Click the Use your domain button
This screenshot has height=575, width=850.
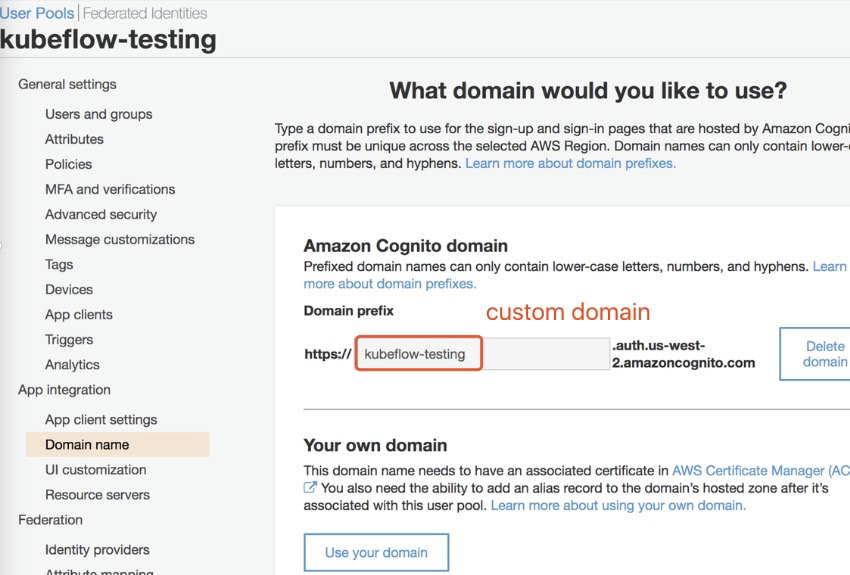point(376,552)
